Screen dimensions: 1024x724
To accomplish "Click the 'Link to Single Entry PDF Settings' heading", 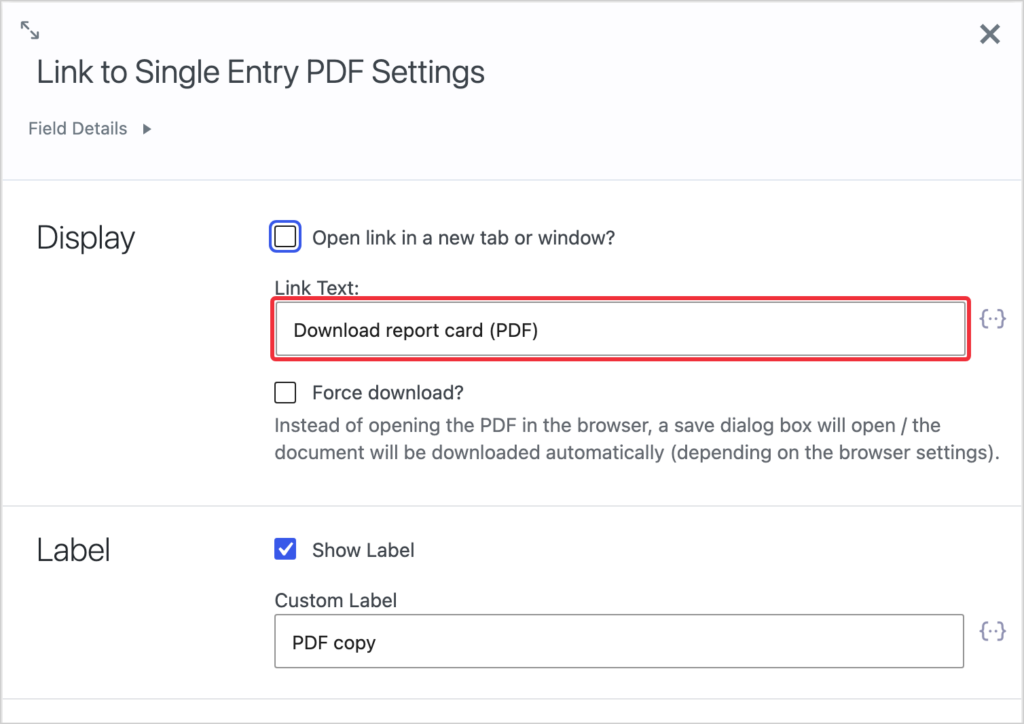I will pos(261,72).
